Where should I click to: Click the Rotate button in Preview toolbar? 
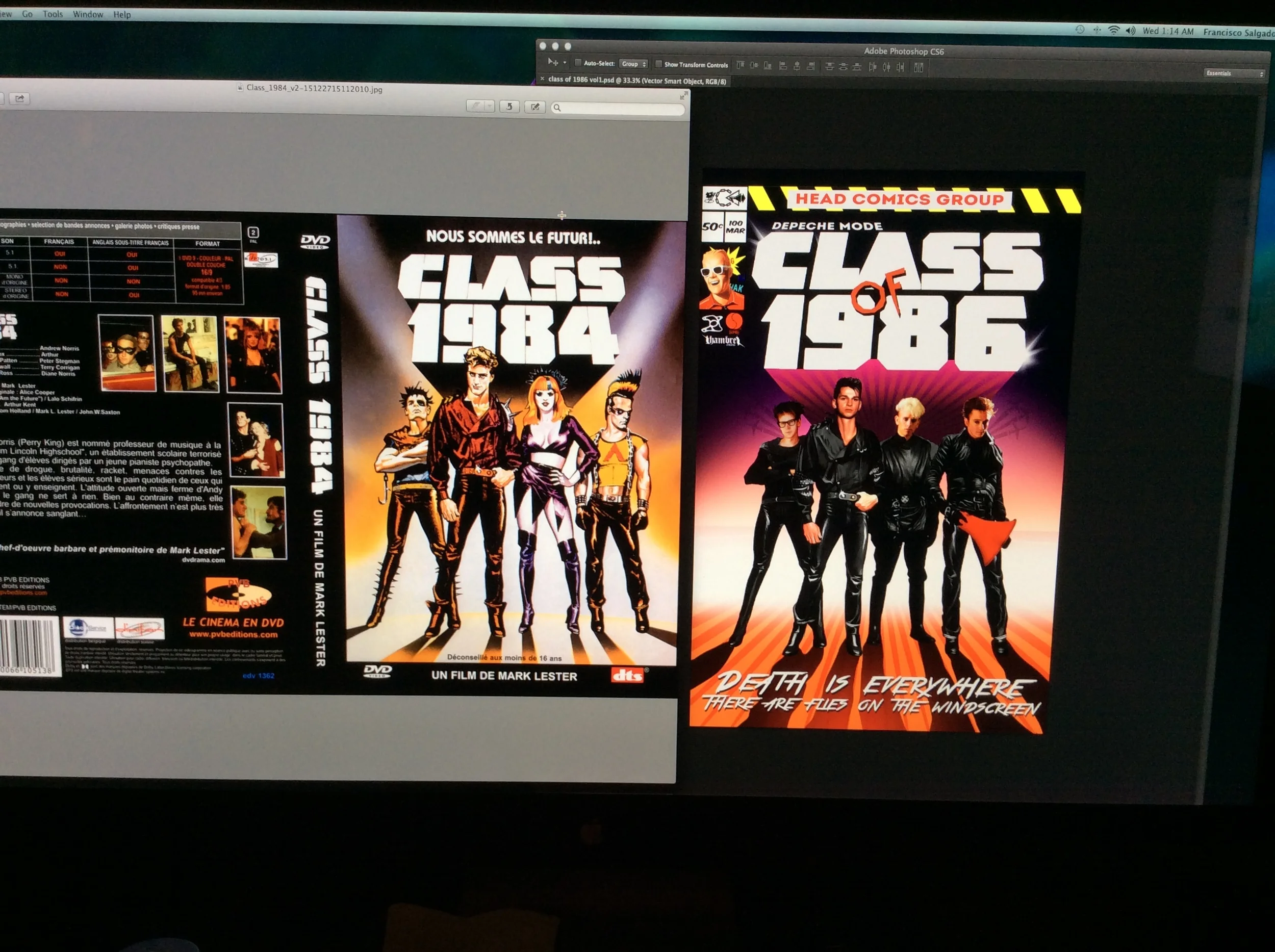509,107
